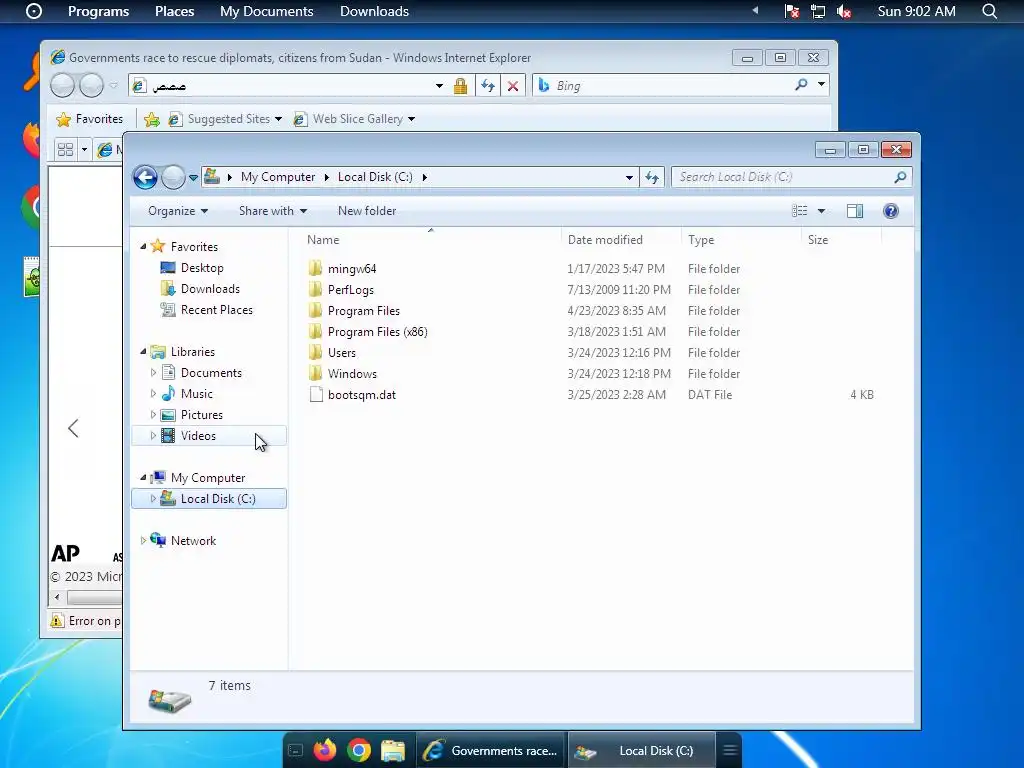The height and width of the screenshot is (768, 1024).
Task: Select the mingw64 folder icon
Action: (x=315, y=268)
